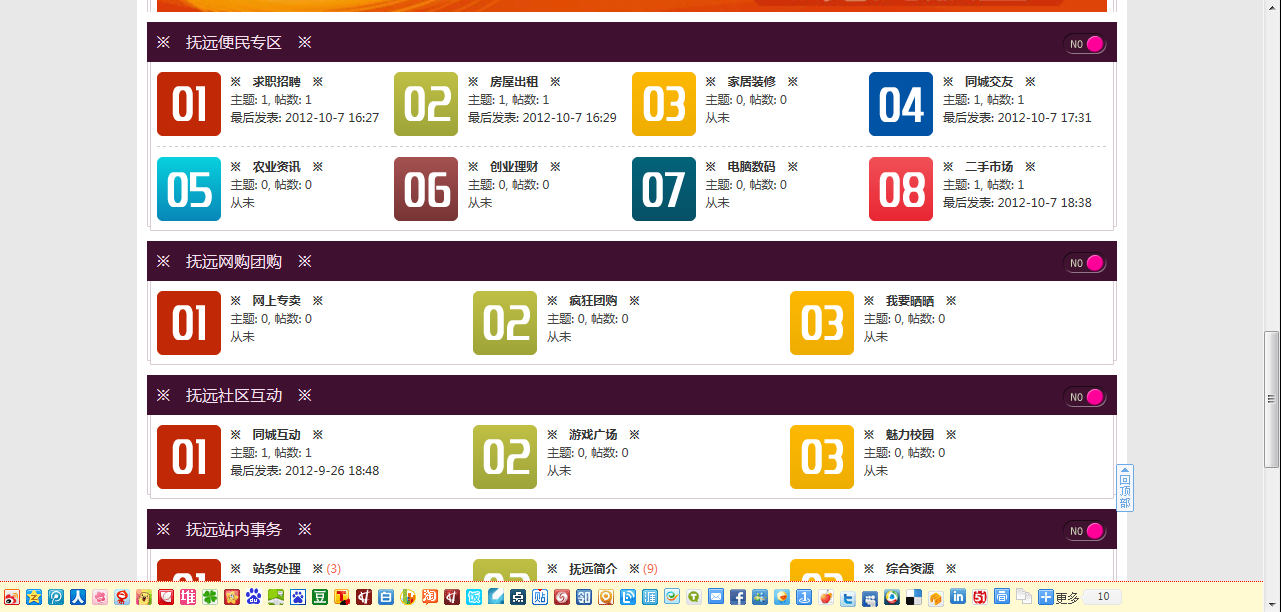
Task: Click the red 08 tile beside 二手市场
Action: [901, 189]
